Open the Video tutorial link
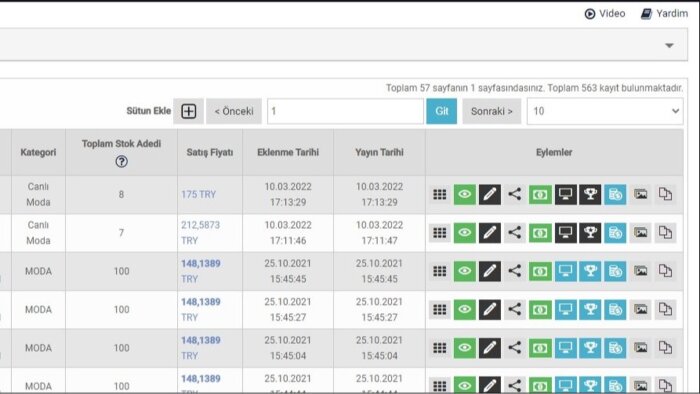Viewport: 700px width, 394px height. [x=604, y=14]
